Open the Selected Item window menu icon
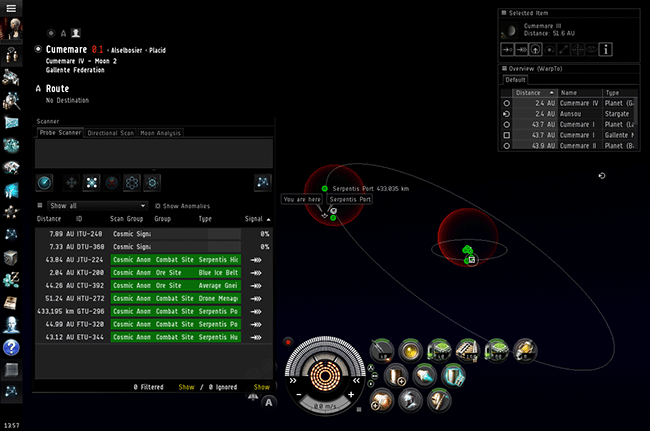This screenshot has height=431, width=650. 504,13
